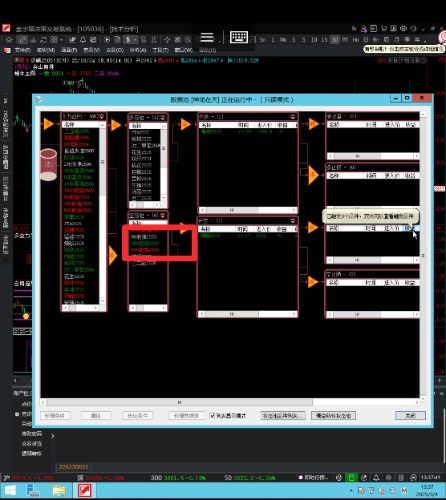This screenshot has height=500, width=446.
Task: Click the shopping cart icon in the title bar
Action: (384, 29)
